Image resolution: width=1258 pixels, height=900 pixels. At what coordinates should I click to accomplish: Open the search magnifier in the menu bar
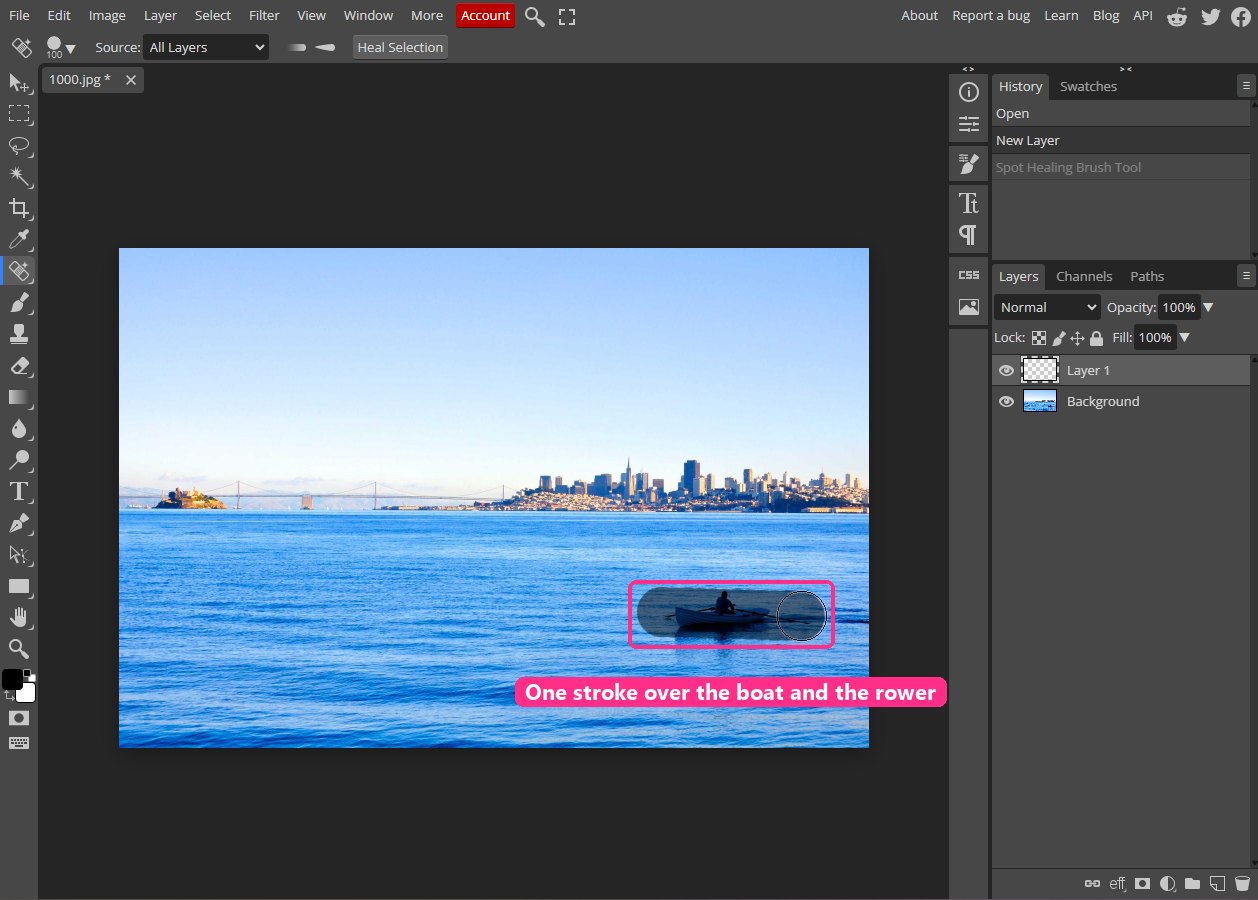535,16
